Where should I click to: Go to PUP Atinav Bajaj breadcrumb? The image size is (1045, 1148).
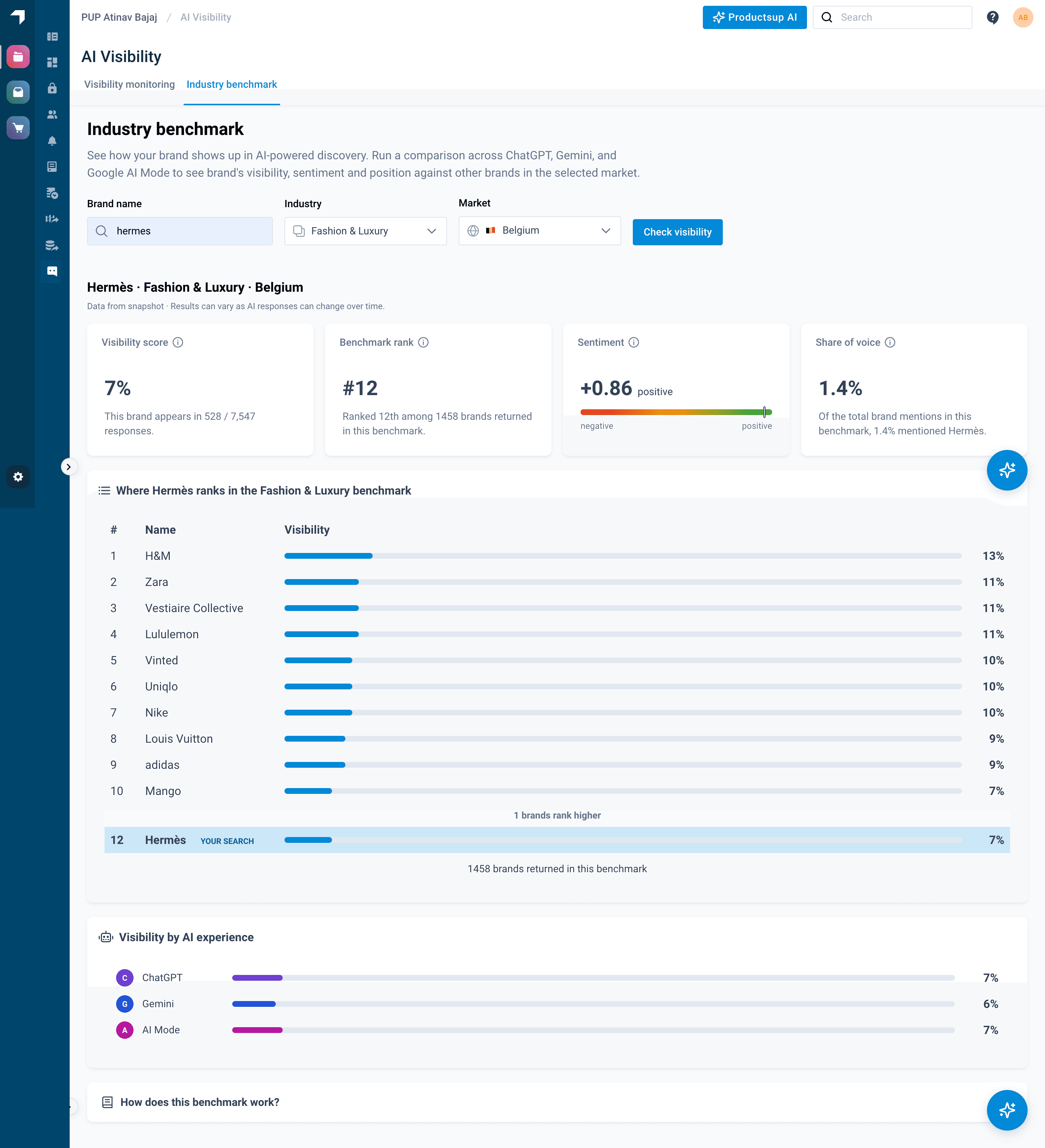[x=119, y=17]
